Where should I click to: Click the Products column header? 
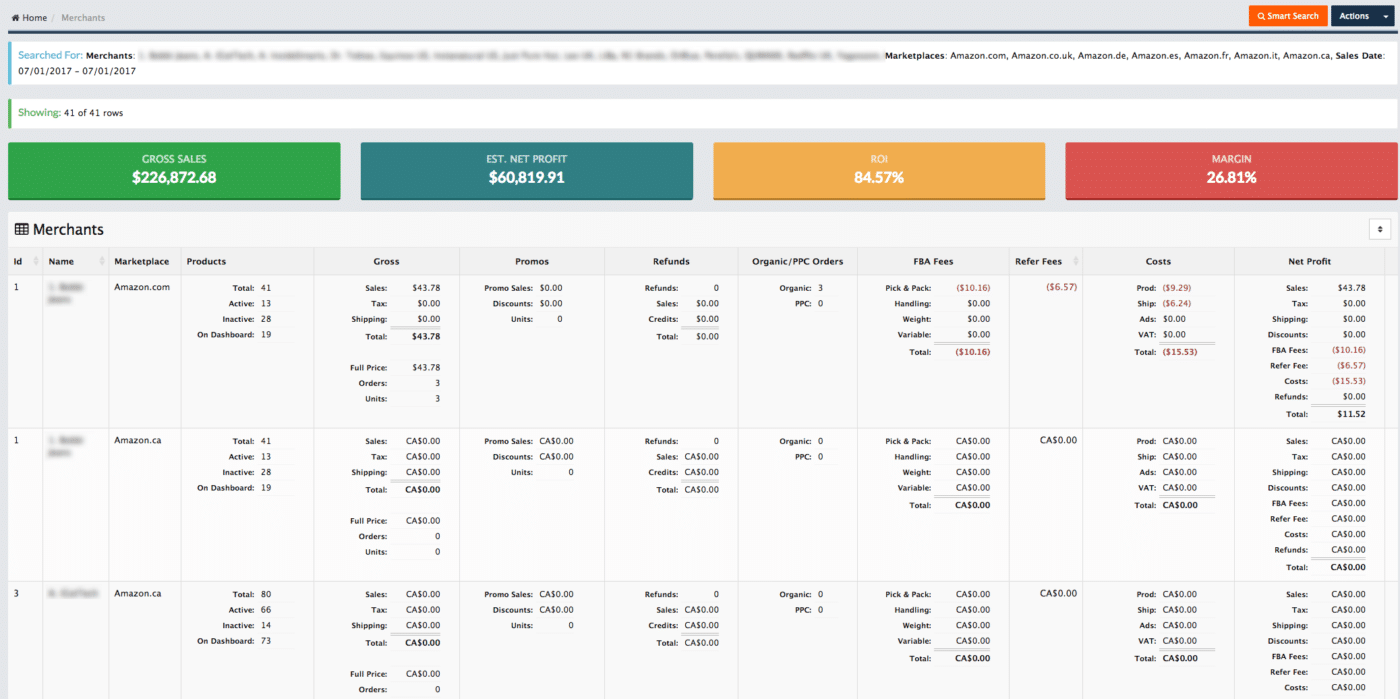pos(206,261)
